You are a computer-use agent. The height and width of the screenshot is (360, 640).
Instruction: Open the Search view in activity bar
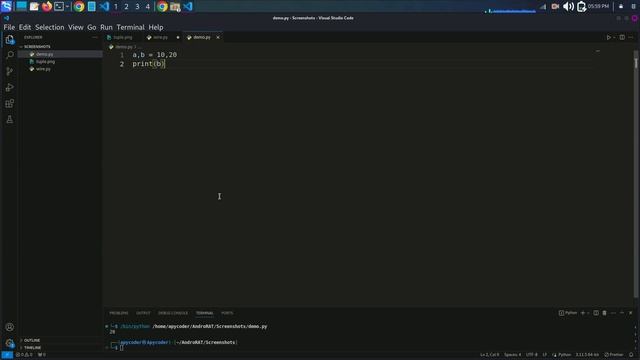click(x=10, y=55)
